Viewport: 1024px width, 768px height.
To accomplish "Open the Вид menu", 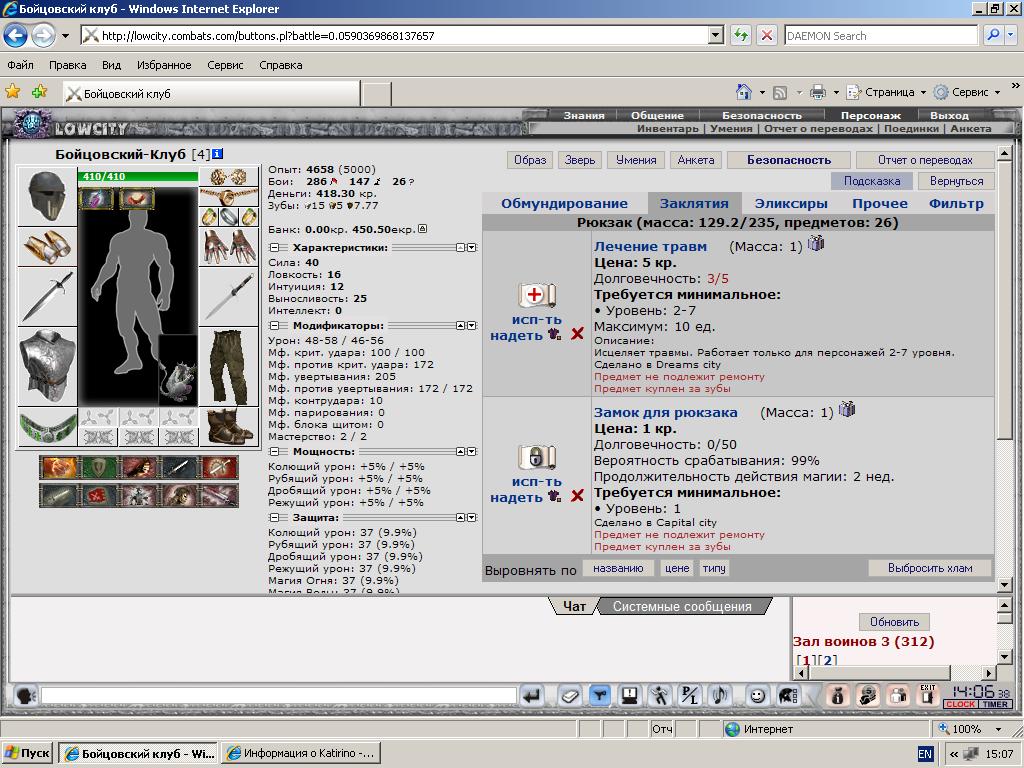I will [112, 65].
